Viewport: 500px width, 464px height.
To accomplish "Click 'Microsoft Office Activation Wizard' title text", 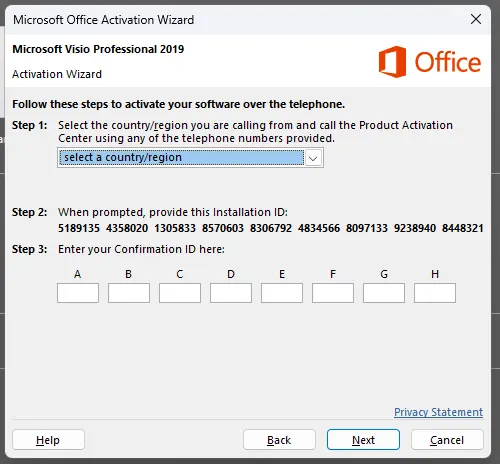I will click(104, 20).
